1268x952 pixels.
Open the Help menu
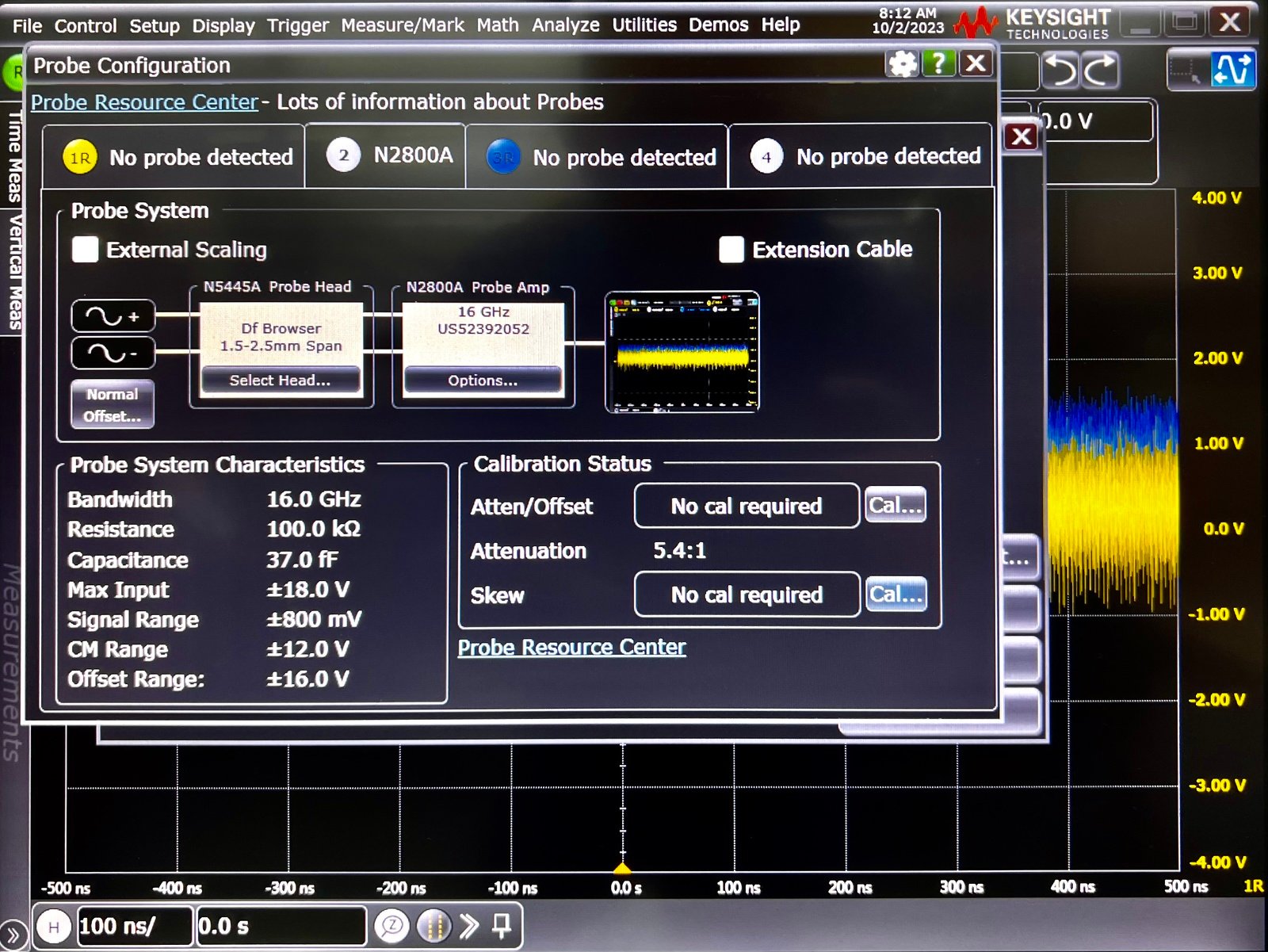[x=781, y=25]
